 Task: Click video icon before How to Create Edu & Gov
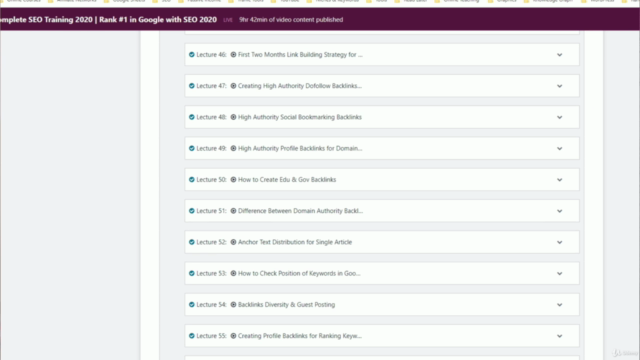[x=233, y=180]
